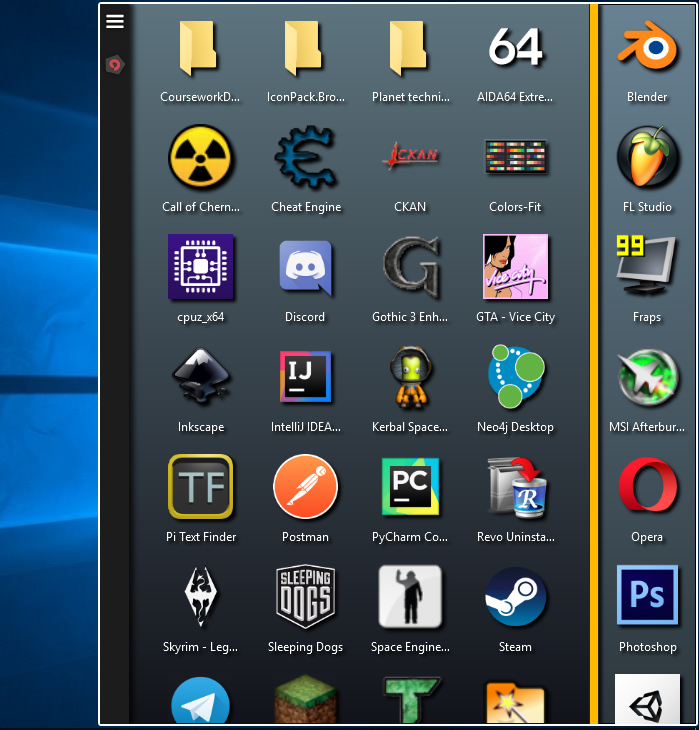Launch Blender from the side panel
Viewport: 699px width, 730px height.
[x=647, y=47]
